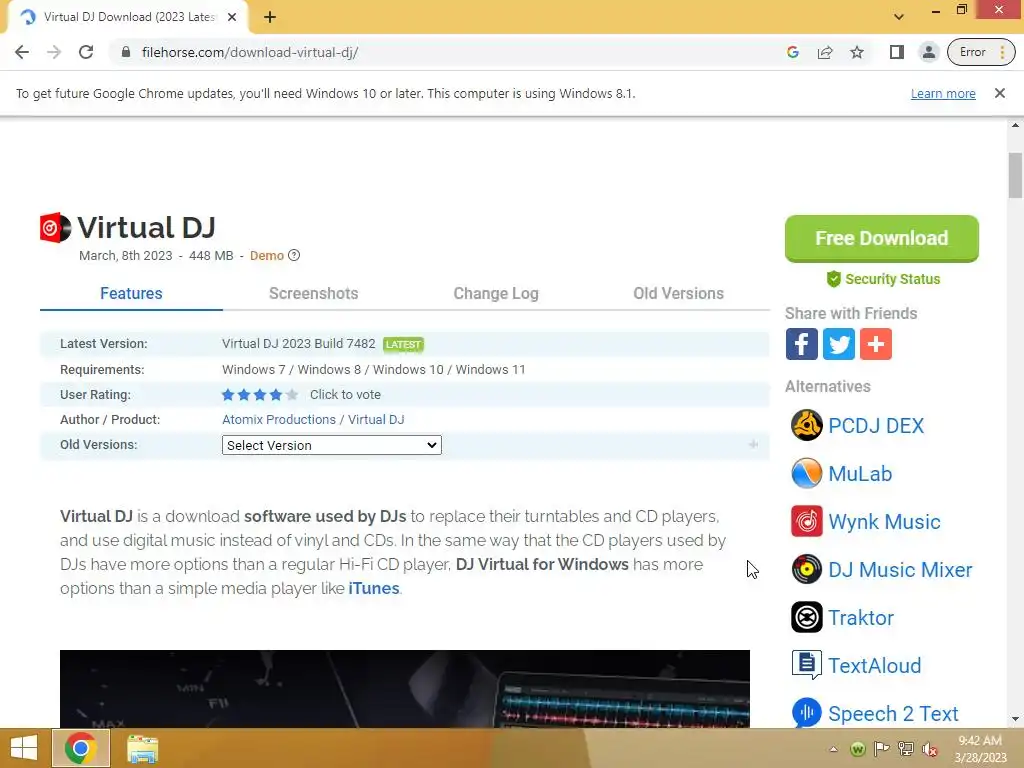
Task: Open the Select Version dropdown
Action: [332, 445]
